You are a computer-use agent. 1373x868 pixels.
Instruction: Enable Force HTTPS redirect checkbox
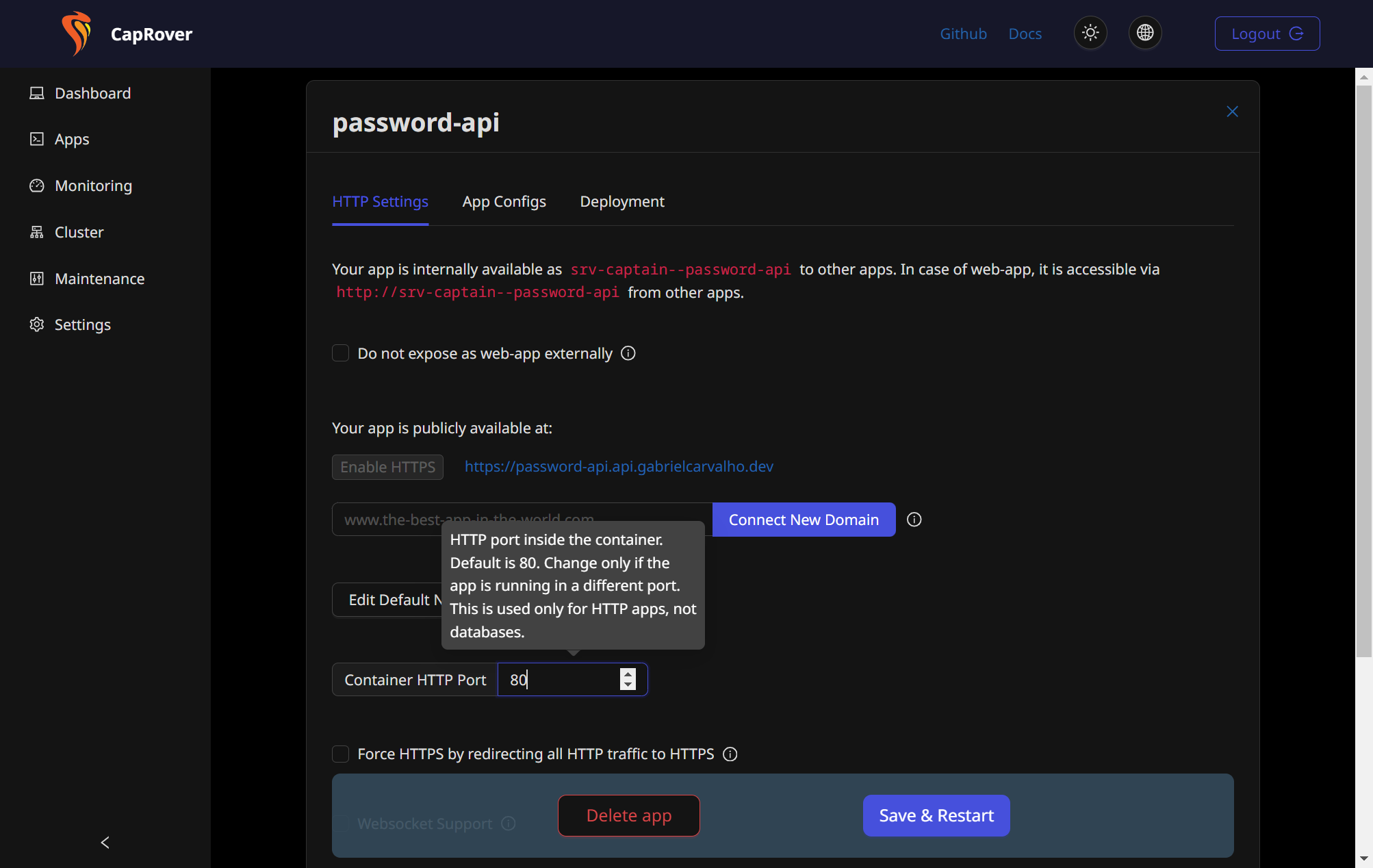click(340, 754)
